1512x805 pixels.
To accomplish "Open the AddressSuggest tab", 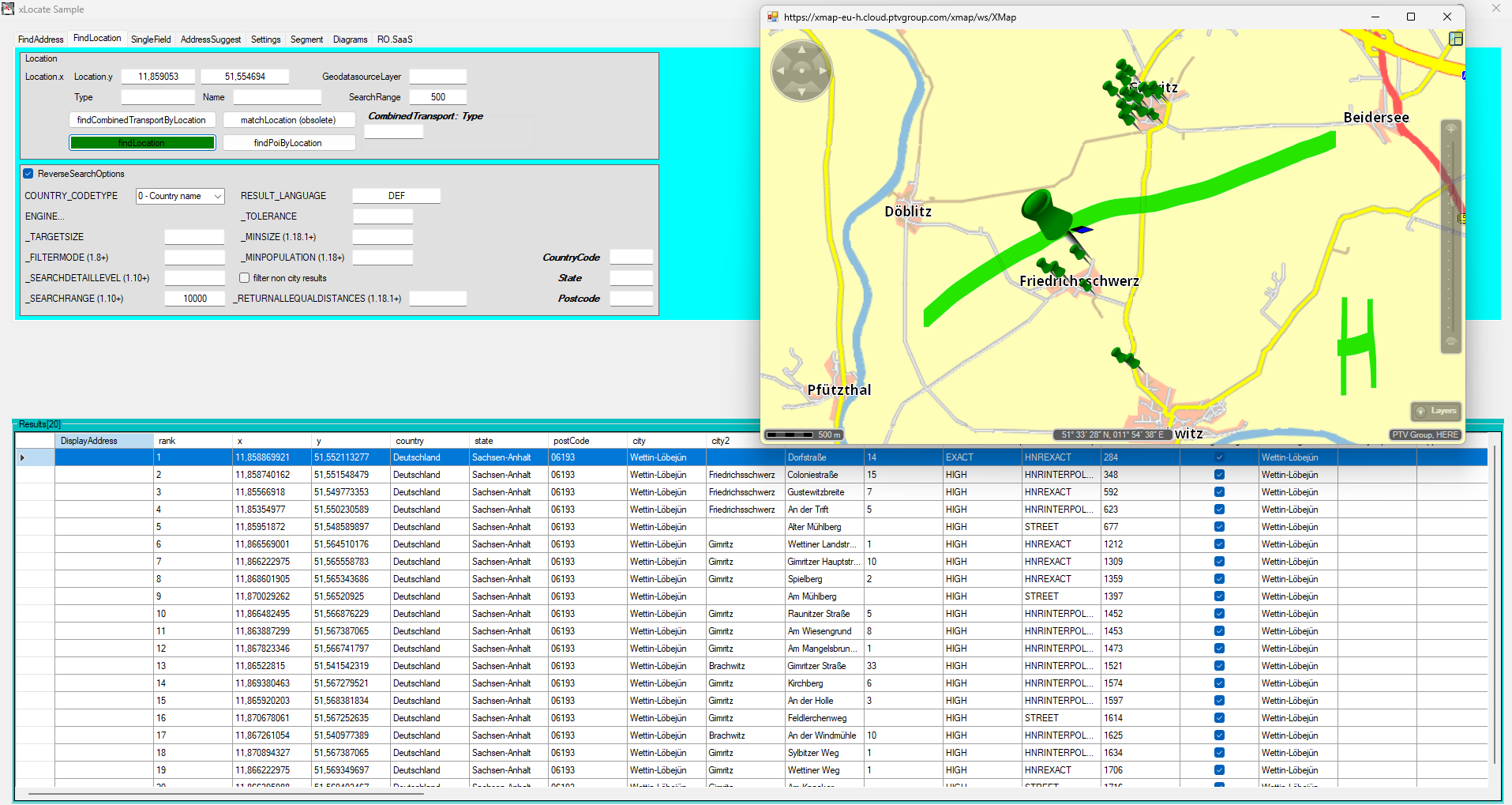I will pyautogui.click(x=210, y=39).
